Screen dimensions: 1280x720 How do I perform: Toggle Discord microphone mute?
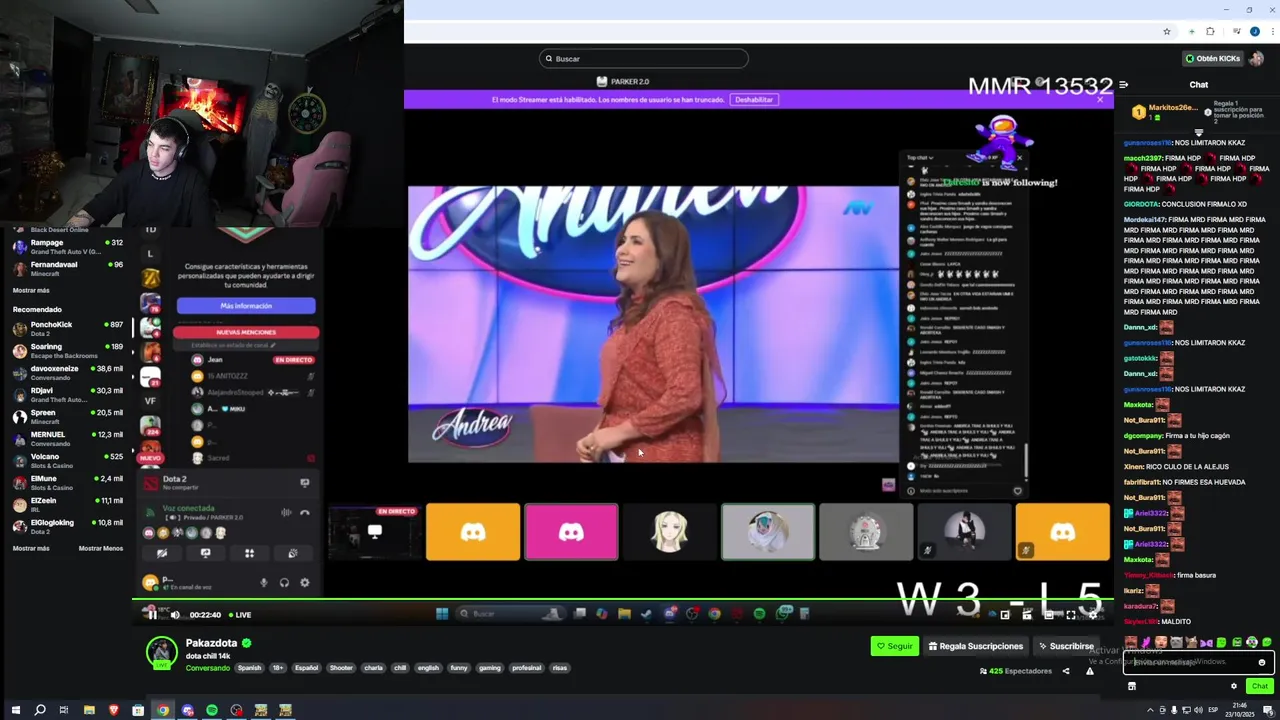264,583
